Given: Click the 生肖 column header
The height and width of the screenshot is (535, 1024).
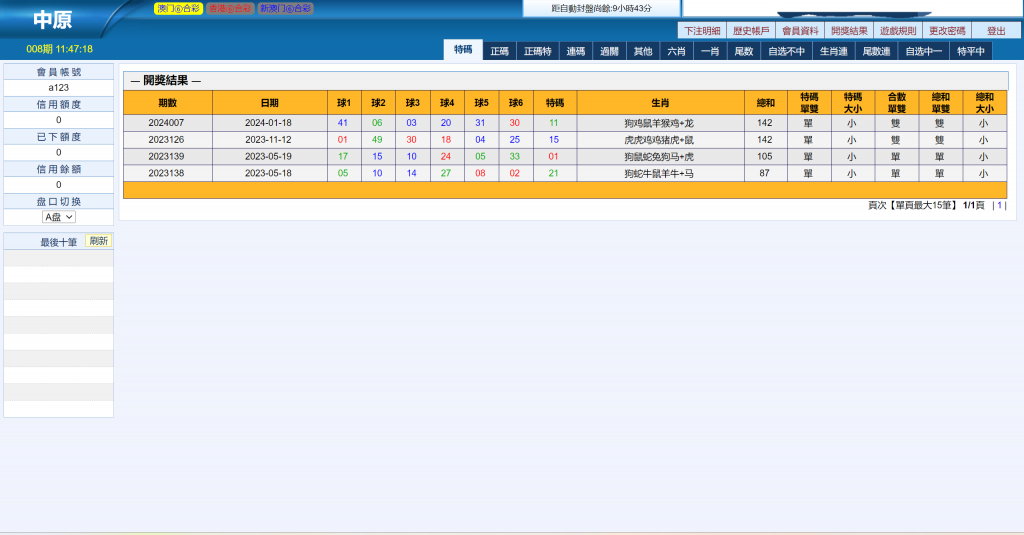Looking at the screenshot, I should (x=660, y=103).
